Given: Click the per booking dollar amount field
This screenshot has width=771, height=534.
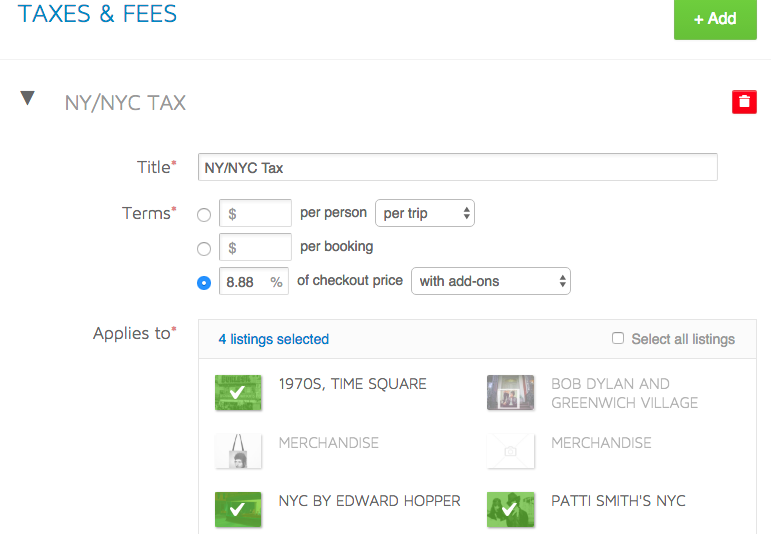Looking at the screenshot, I should [255, 247].
